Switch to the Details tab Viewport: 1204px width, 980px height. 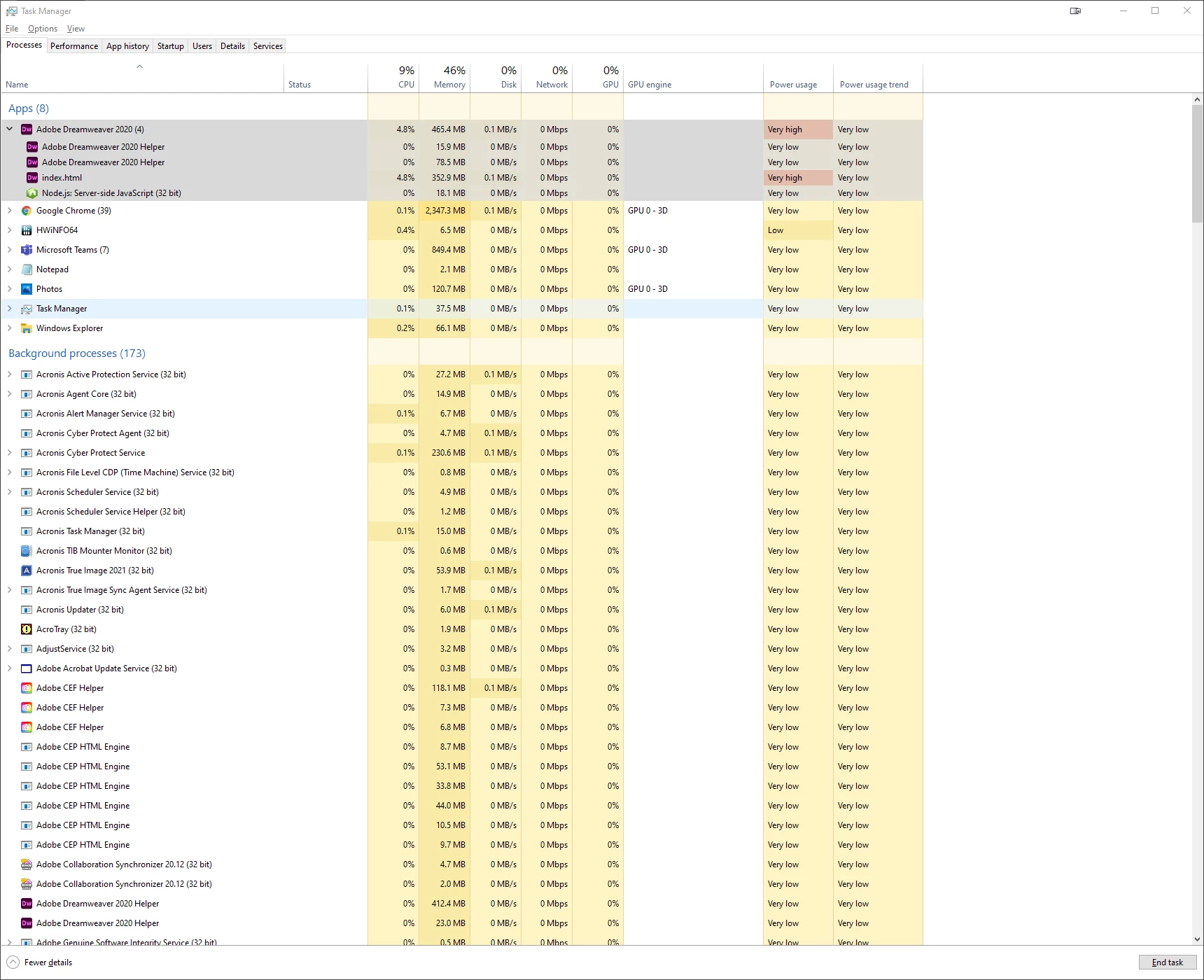tap(232, 46)
